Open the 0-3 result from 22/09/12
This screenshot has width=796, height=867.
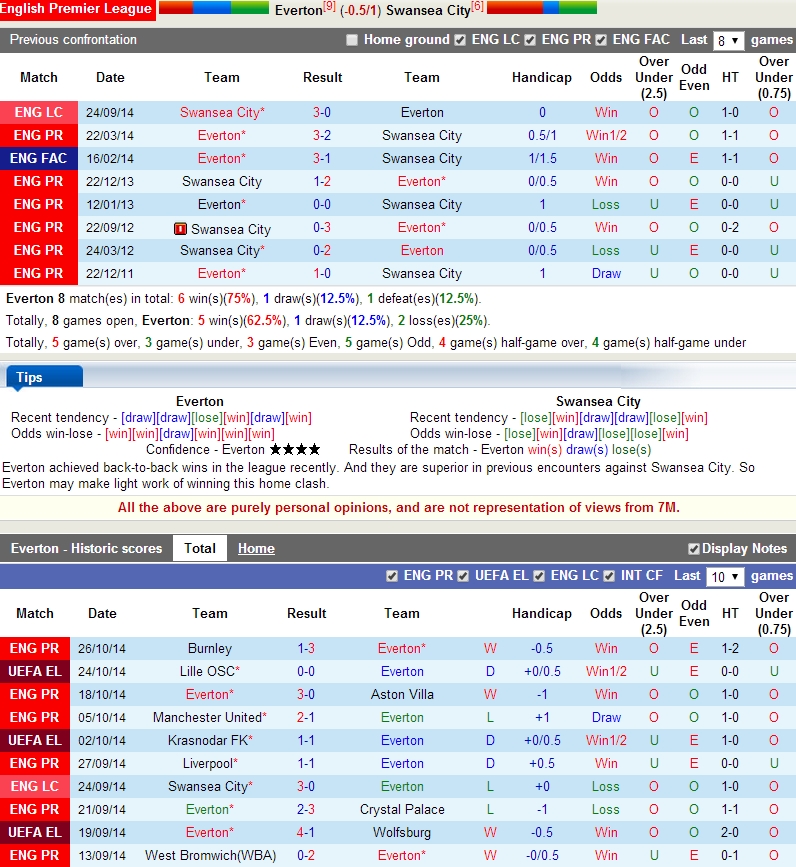(322, 227)
